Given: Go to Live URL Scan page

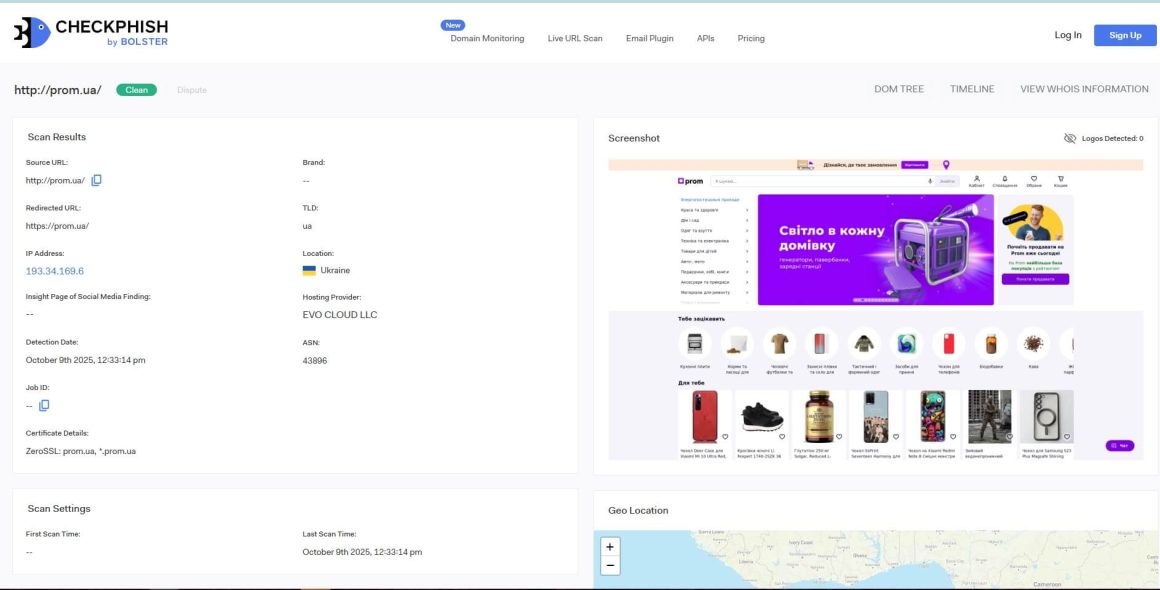Looking at the screenshot, I should click(575, 38).
